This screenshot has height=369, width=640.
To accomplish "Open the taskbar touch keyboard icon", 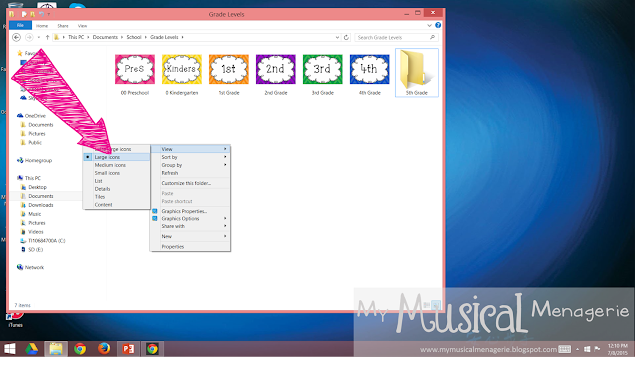I will tap(564, 349).
